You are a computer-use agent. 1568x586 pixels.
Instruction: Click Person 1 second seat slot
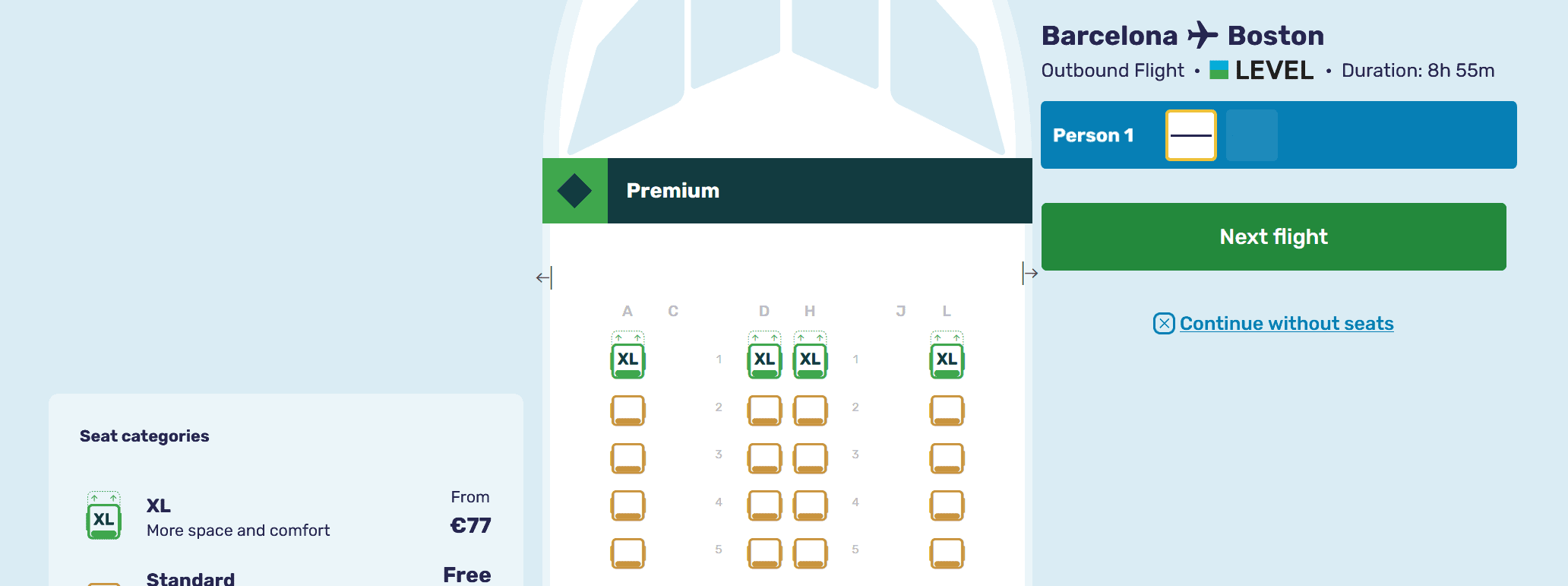coord(1251,135)
